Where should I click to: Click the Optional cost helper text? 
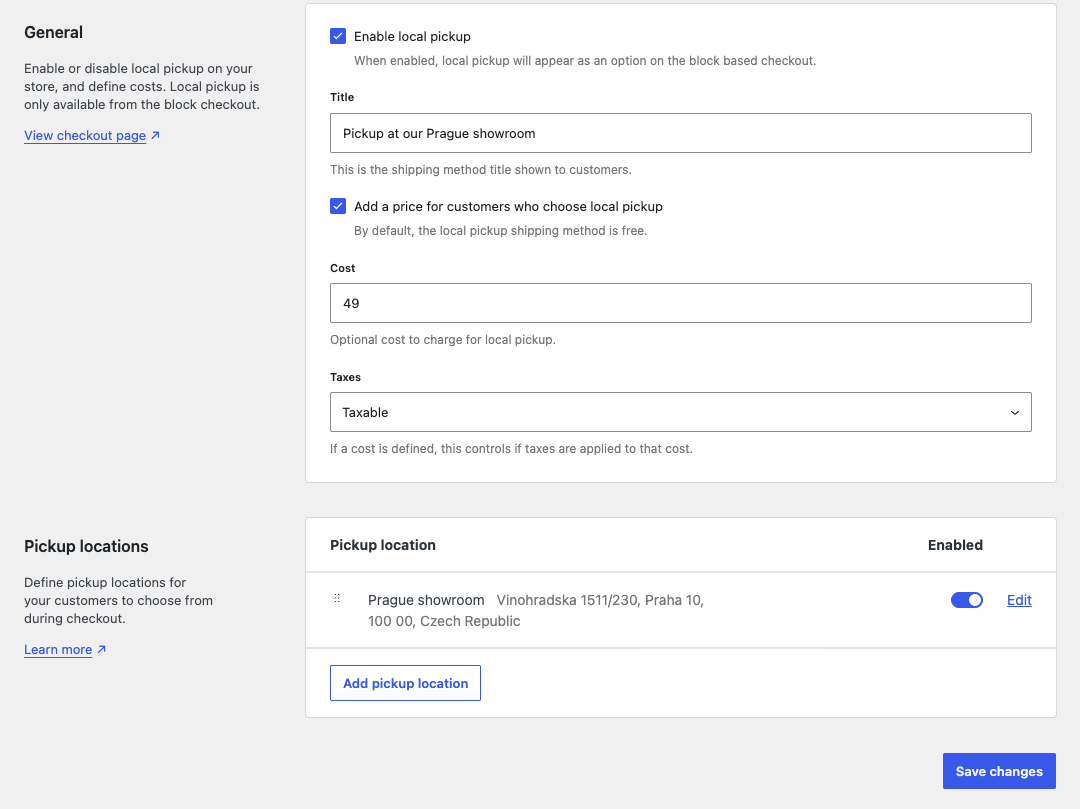coord(442,339)
